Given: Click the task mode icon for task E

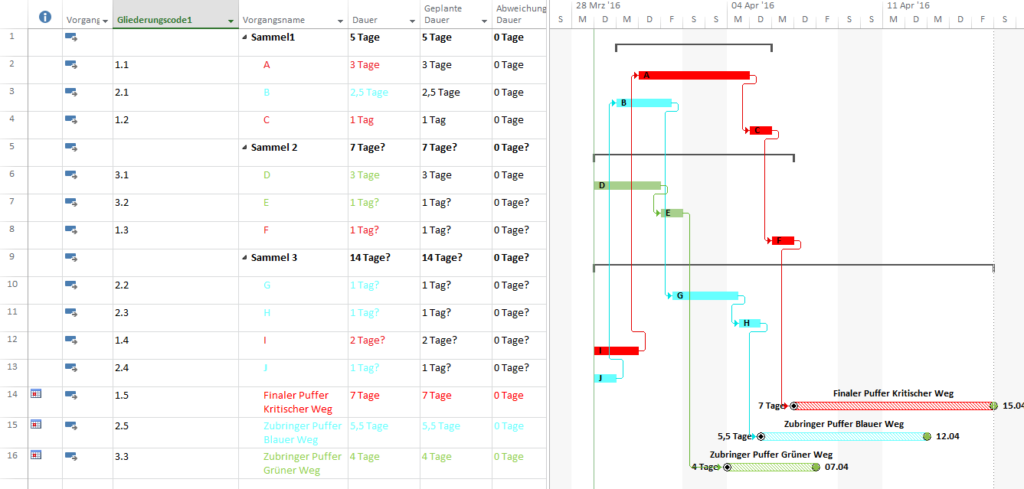Looking at the screenshot, I should pos(71,202).
